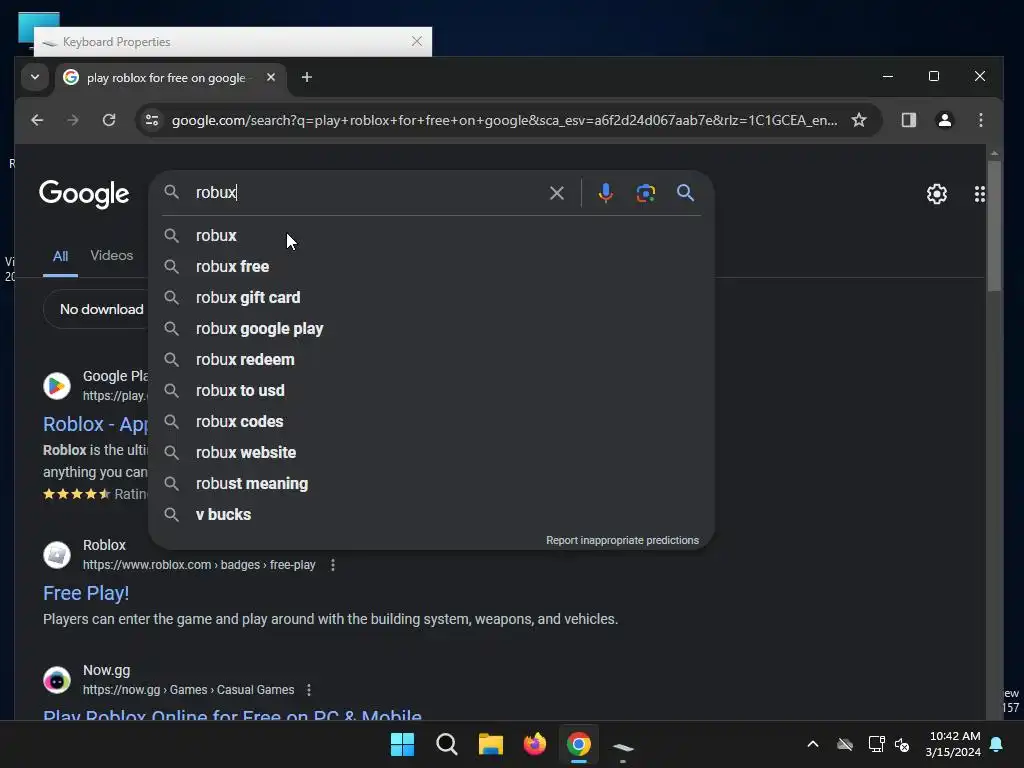
Task: Open the tab search dropdown arrow
Action: 35,77
